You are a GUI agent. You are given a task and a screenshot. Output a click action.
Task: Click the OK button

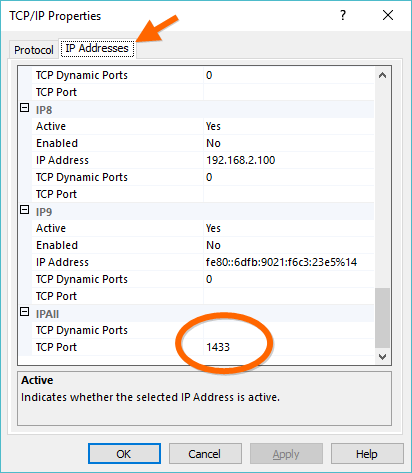[x=124, y=454]
